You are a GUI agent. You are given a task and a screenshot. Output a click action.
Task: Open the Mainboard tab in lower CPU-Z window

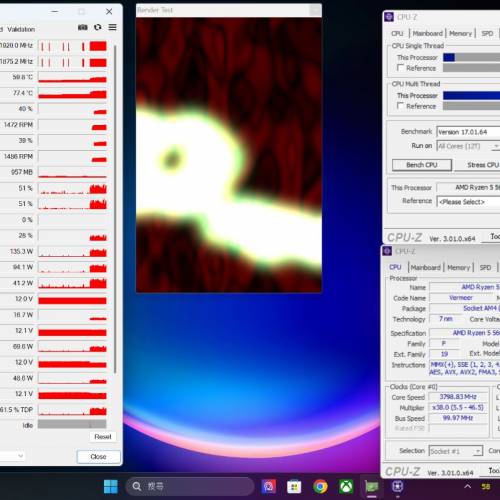click(425, 267)
